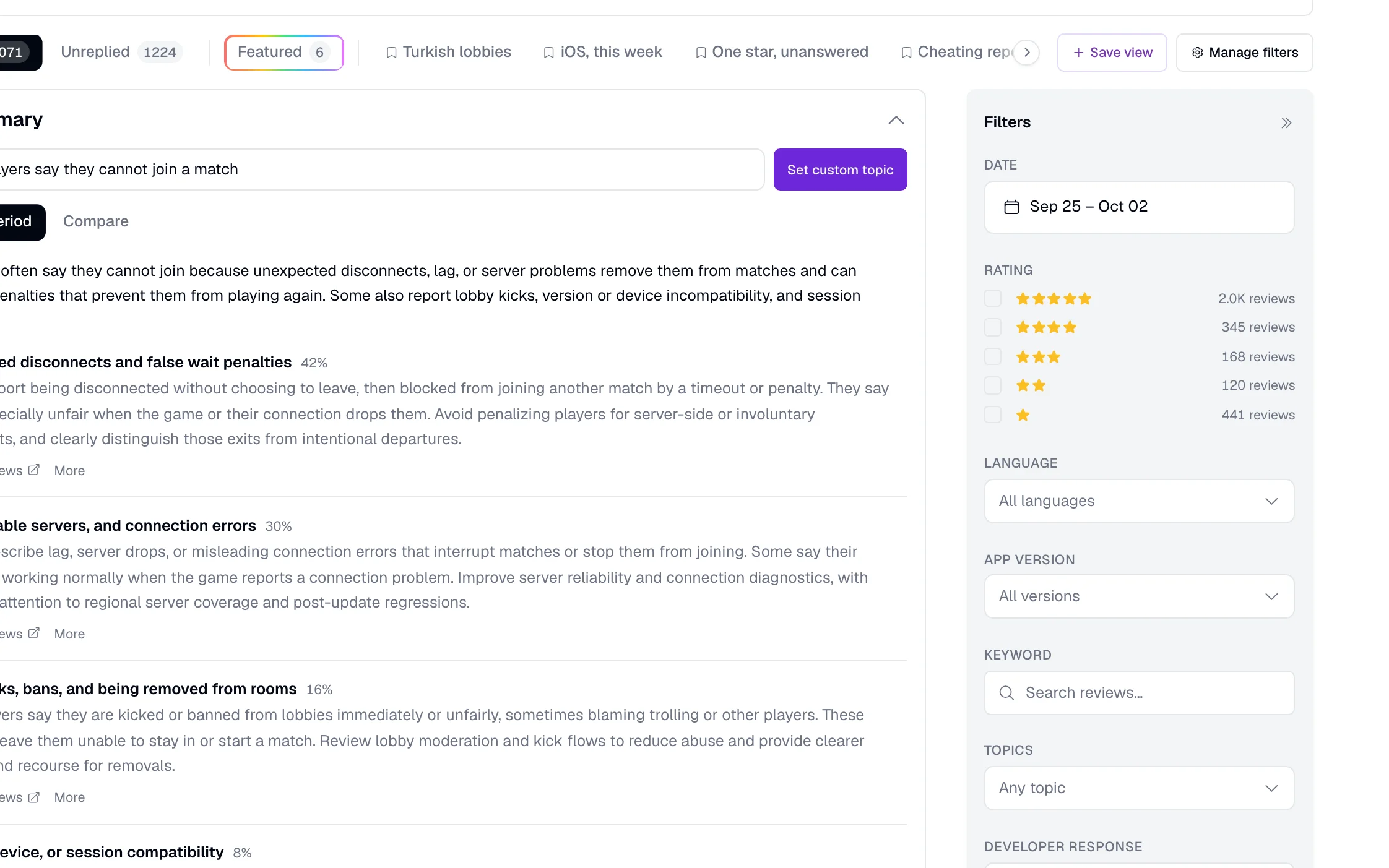The height and width of the screenshot is (868, 1389).
Task: Click the magnifier icon in keyword search
Action: tap(1006, 693)
